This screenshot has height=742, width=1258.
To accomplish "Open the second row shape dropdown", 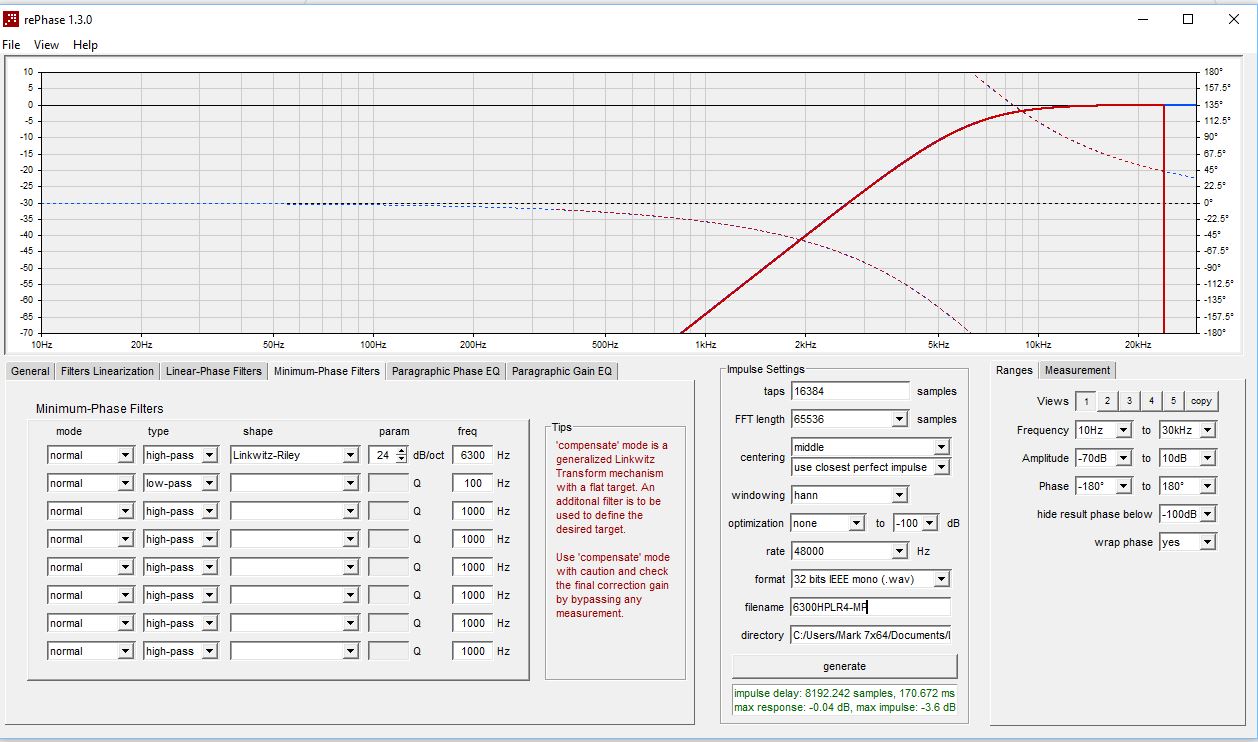I will pos(294,483).
